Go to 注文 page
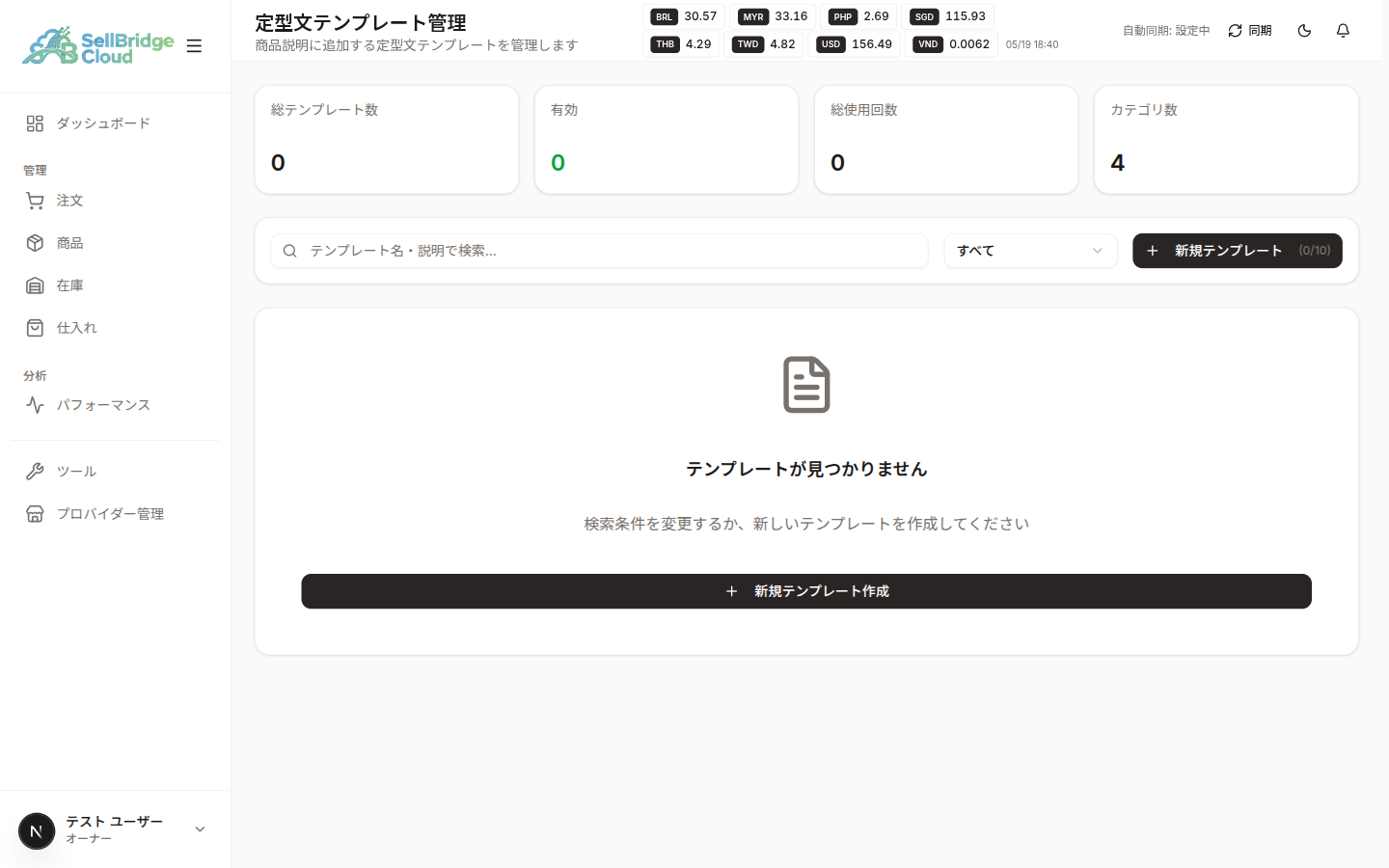Image resolution: width=1389 pixels, height=868 pixels. (116, 201)
